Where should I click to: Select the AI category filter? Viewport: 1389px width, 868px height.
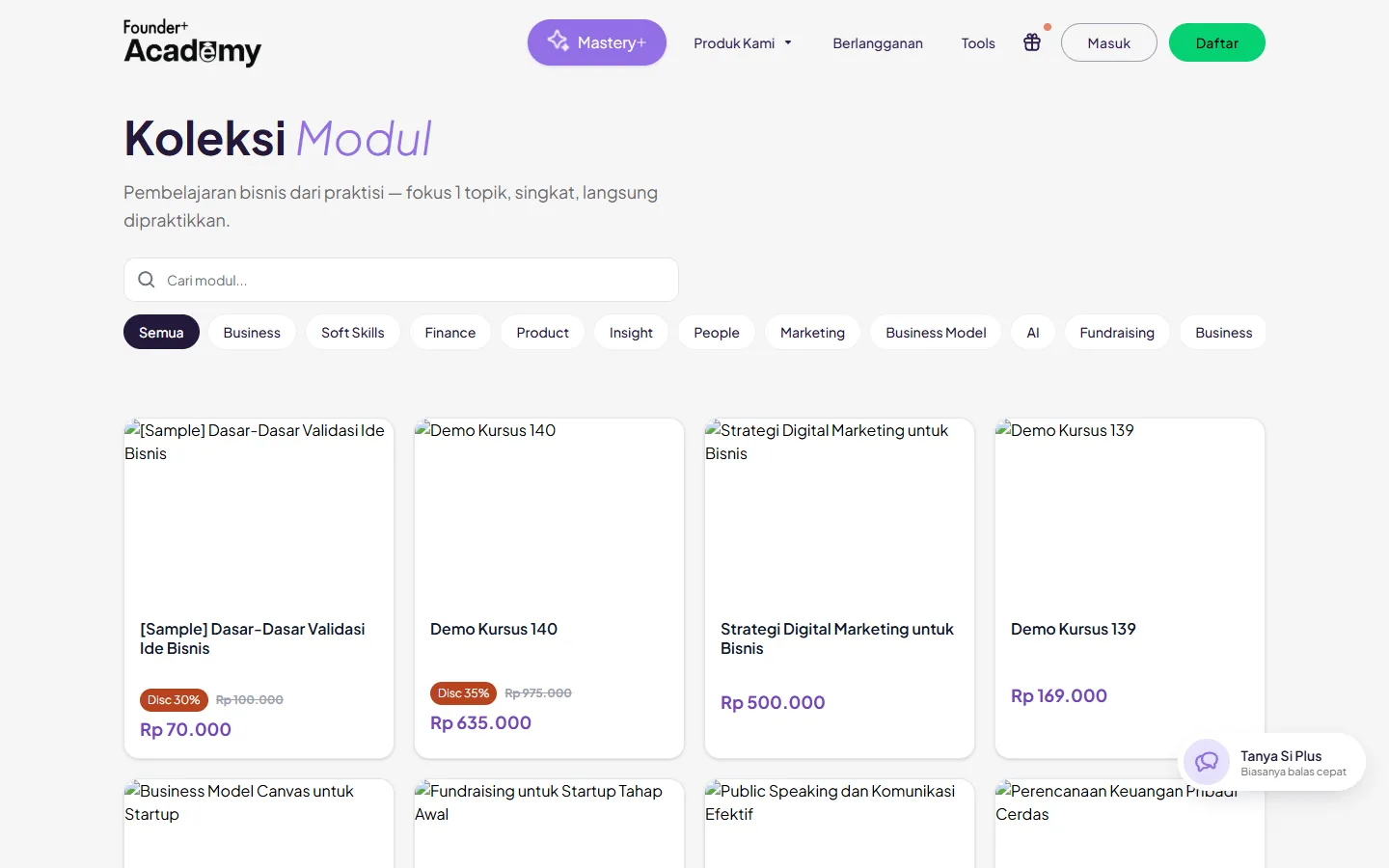pos(1033,333)
